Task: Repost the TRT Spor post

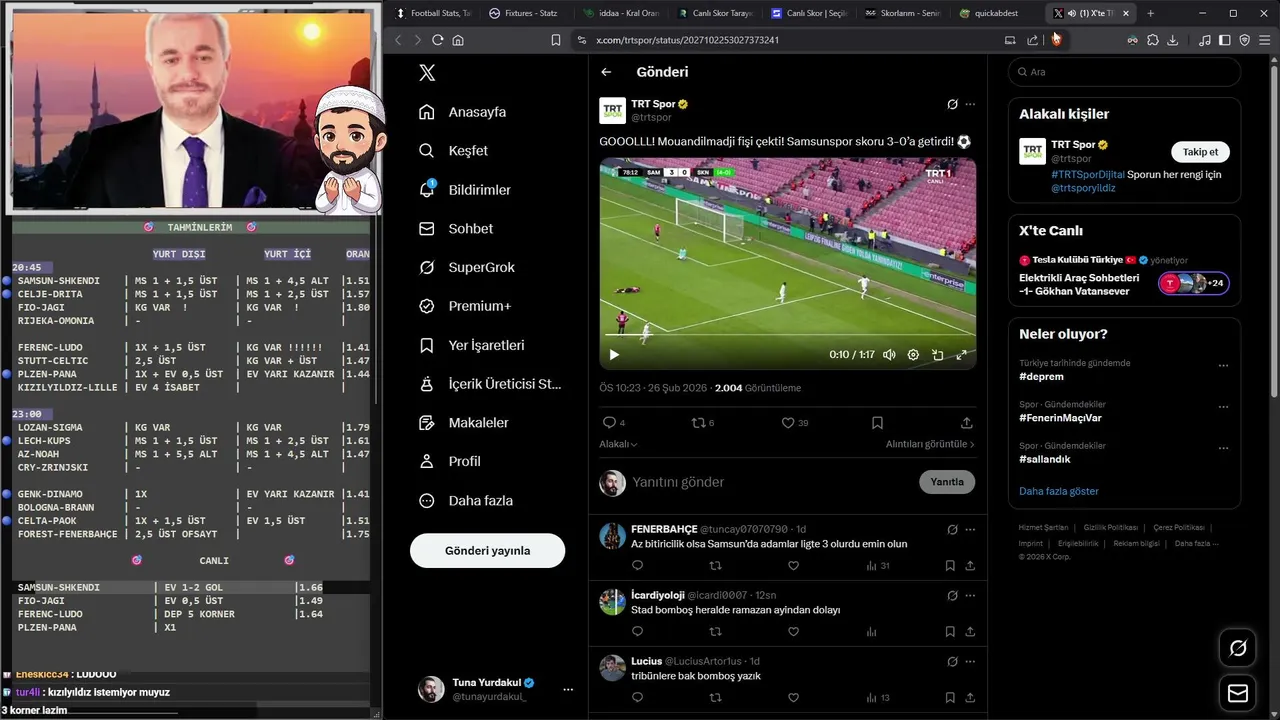Action: point(703,423)
